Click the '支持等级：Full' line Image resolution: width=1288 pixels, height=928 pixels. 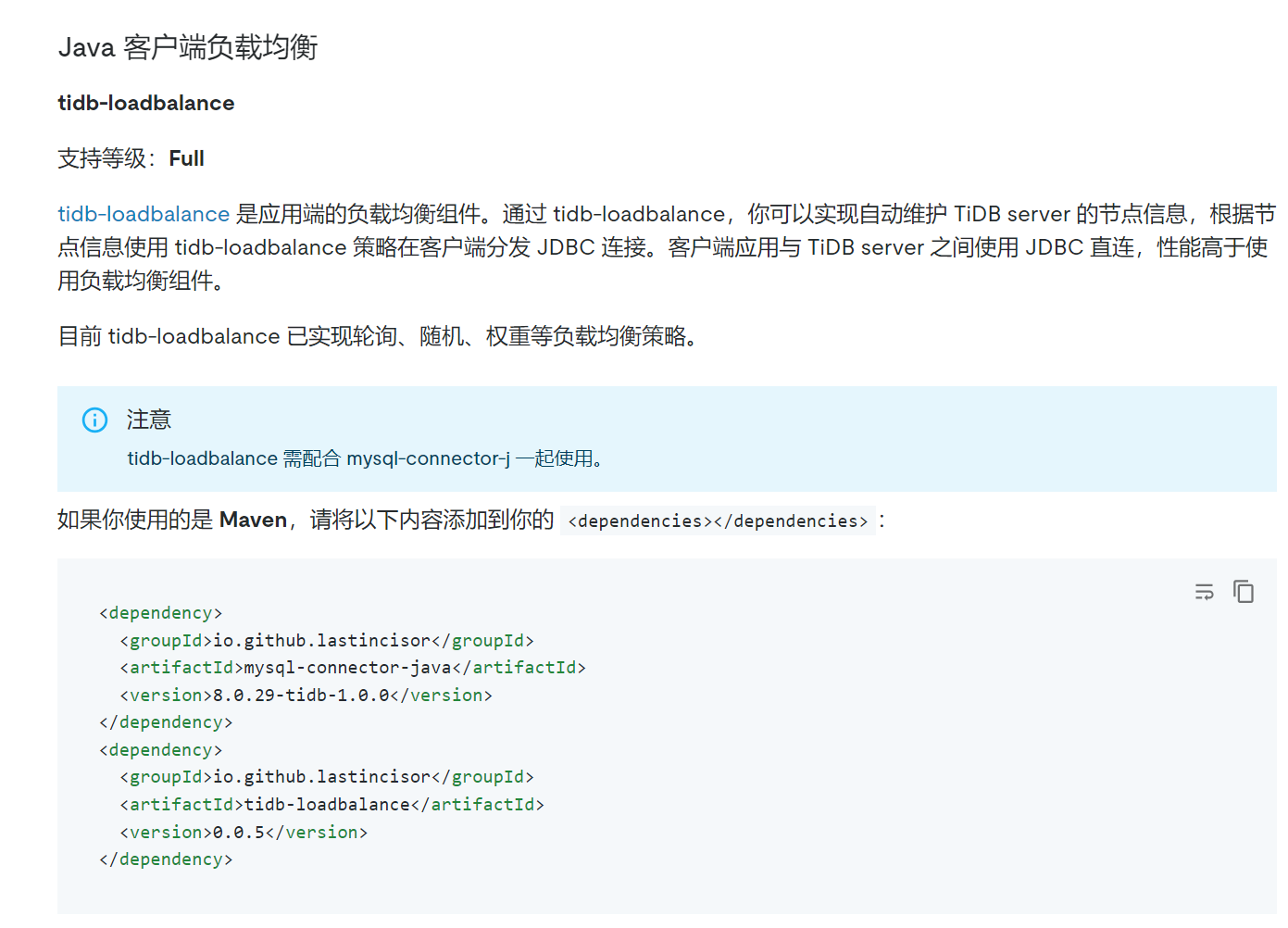click(131, 158)
